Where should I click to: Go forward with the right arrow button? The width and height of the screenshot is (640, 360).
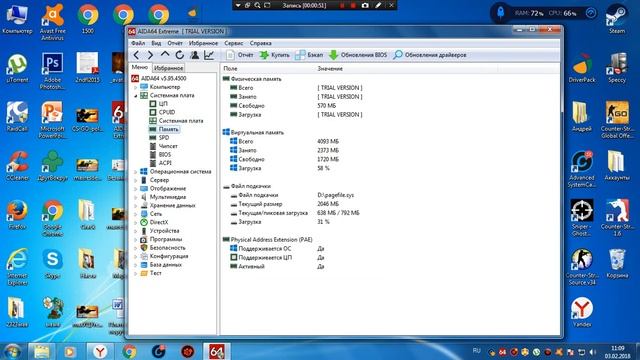(150, 55)
